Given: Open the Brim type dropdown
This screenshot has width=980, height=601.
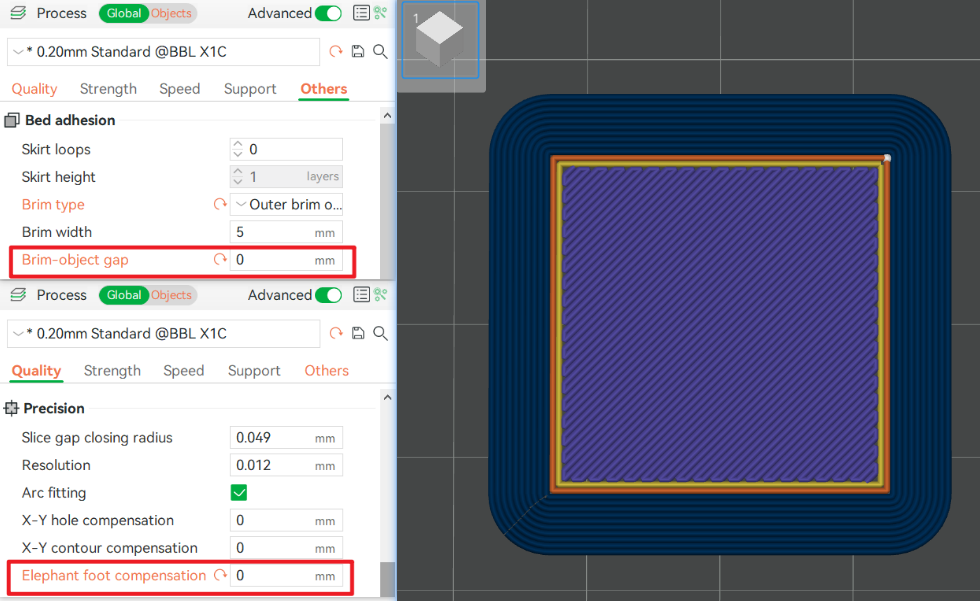Looking at the screenshot, I should tap(286, 204).
